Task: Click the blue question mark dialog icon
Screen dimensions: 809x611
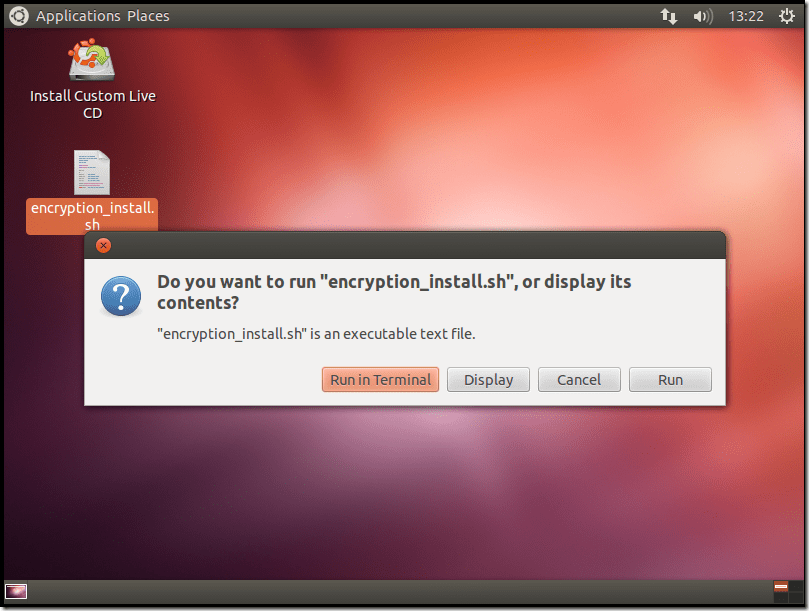Action: pyautogui.click(x=120, y=297)
